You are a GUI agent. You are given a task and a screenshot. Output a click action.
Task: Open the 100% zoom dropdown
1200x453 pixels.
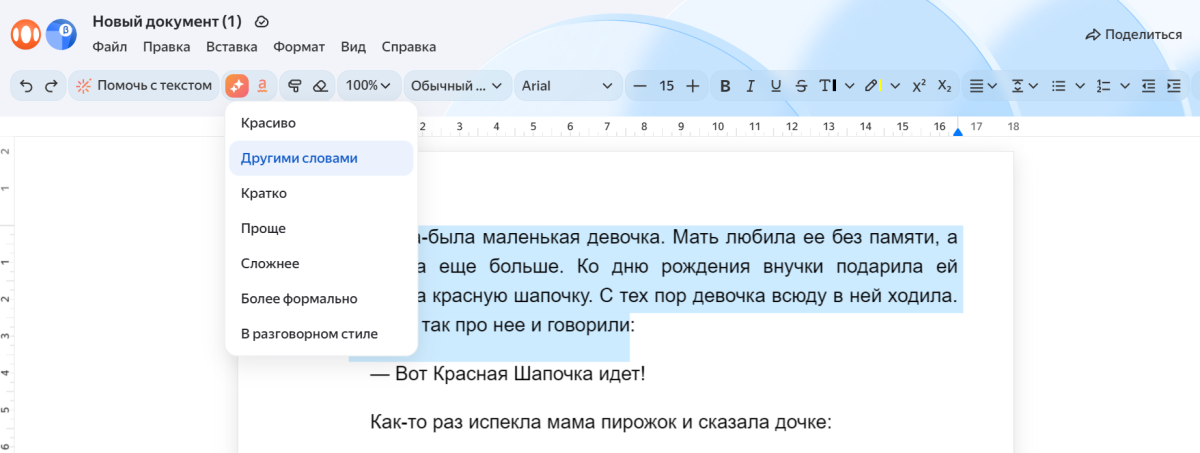[x=368, y=86]
